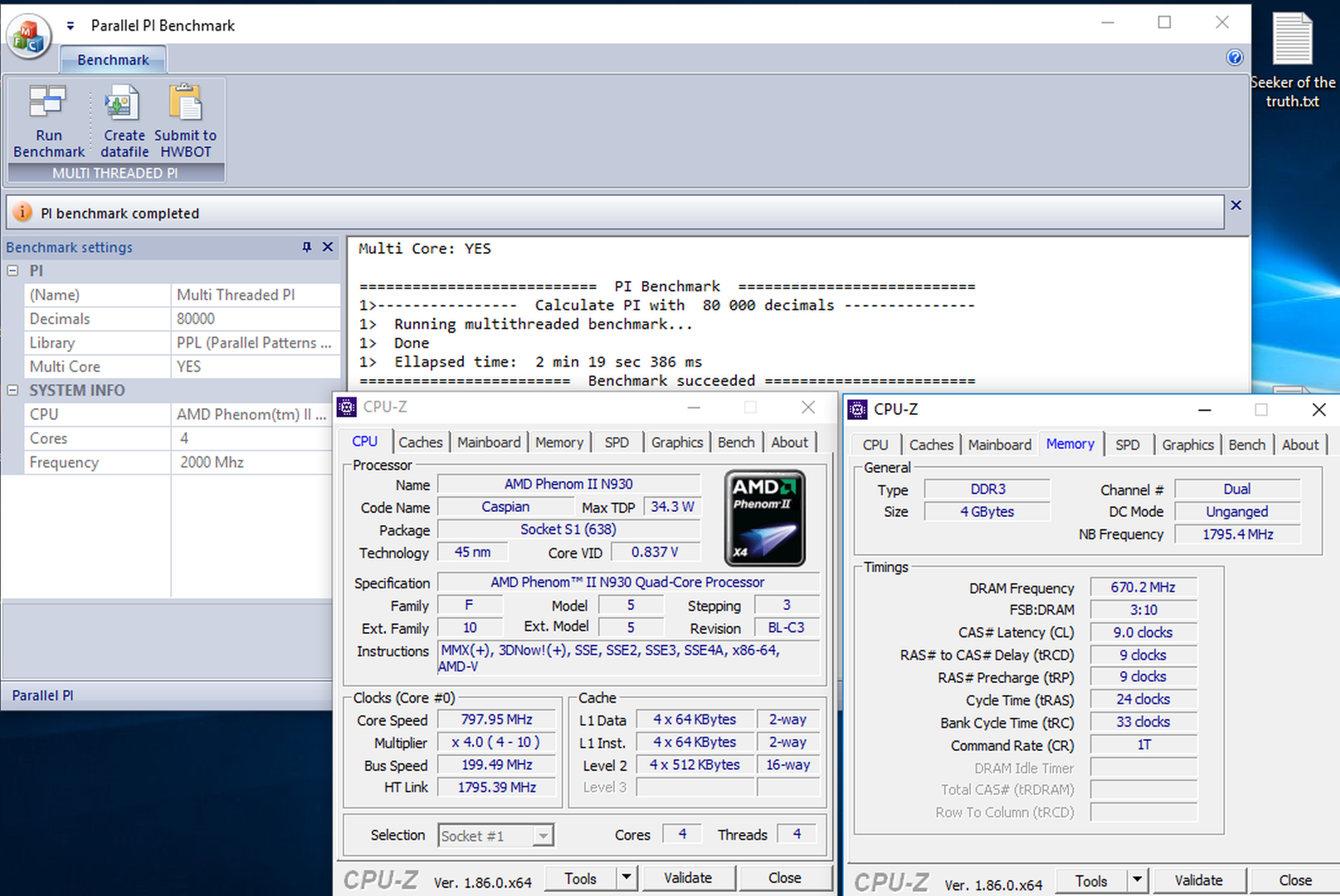The height and width of the screenshot is (896, 1340).
Task: Click the Decimals value 80000
Action: (x=255, y=319)
